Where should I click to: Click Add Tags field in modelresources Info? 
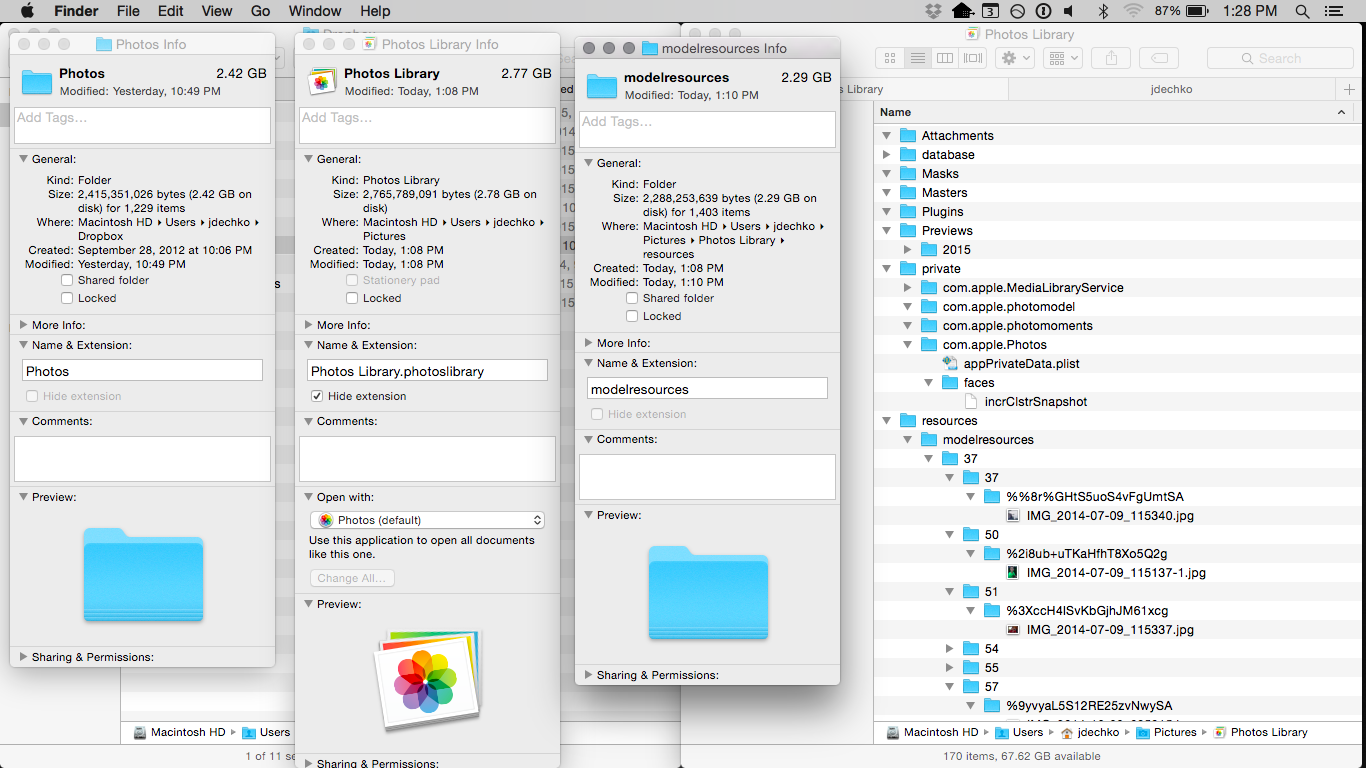[707, 129]
